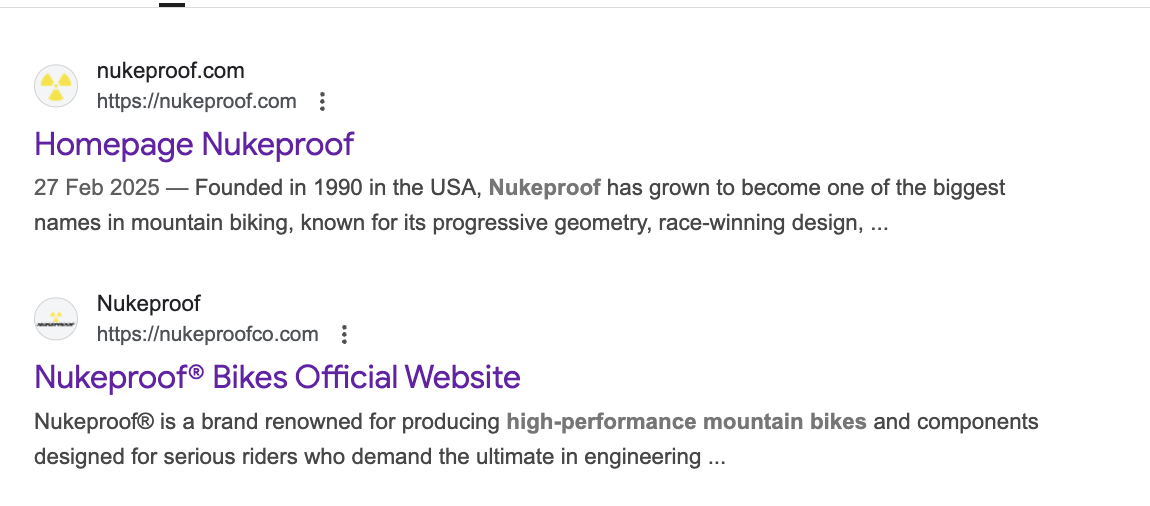Image resolution: width=1150 pixels, height=506 pixels.
Task: Click the yellow radiation favicon for nukeproof.com
Action: click(56, 86)
